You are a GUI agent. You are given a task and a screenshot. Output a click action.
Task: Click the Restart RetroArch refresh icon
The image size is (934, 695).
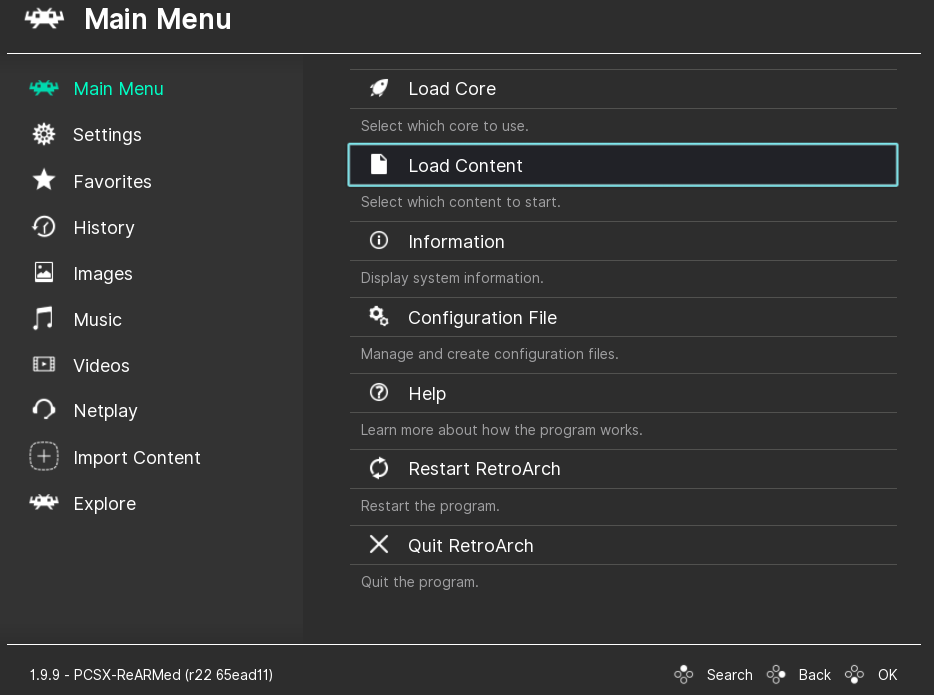(379, 468)
